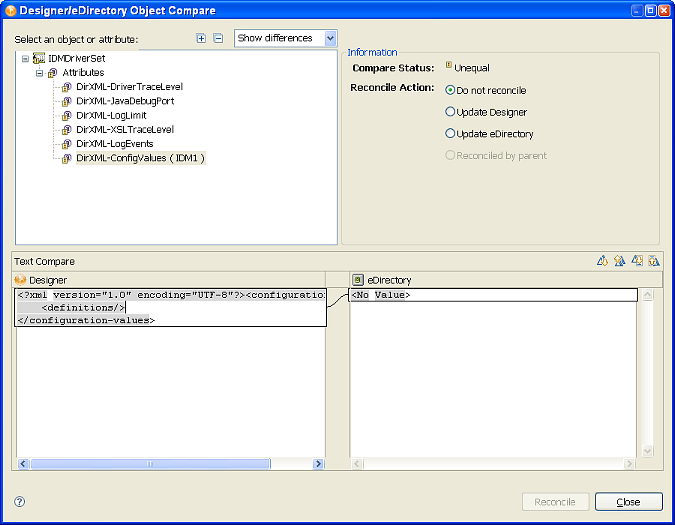Click the help question mark icon

coord(19,501)
